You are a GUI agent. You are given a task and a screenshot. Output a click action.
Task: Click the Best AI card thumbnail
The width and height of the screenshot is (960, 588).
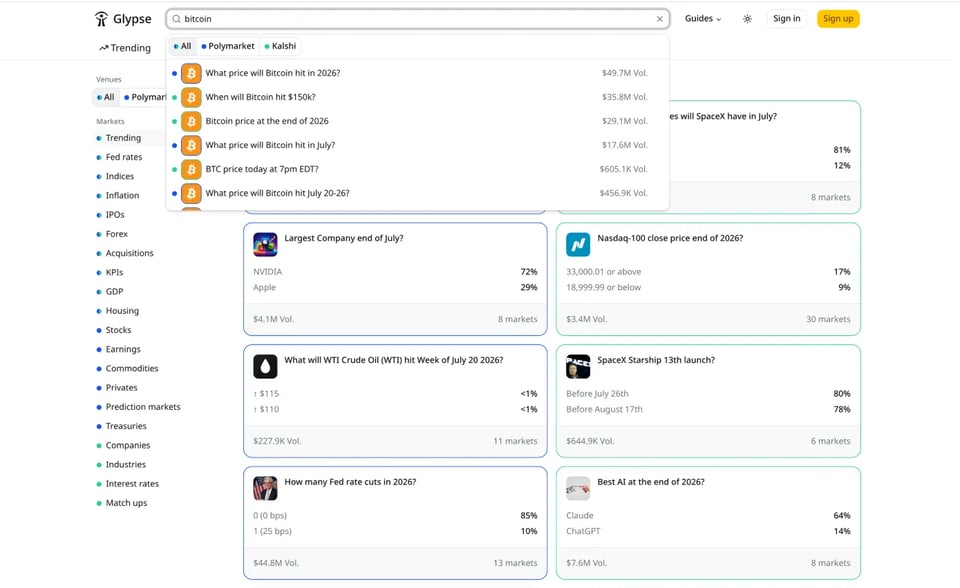pyautogui.click(x=578, y=488)
